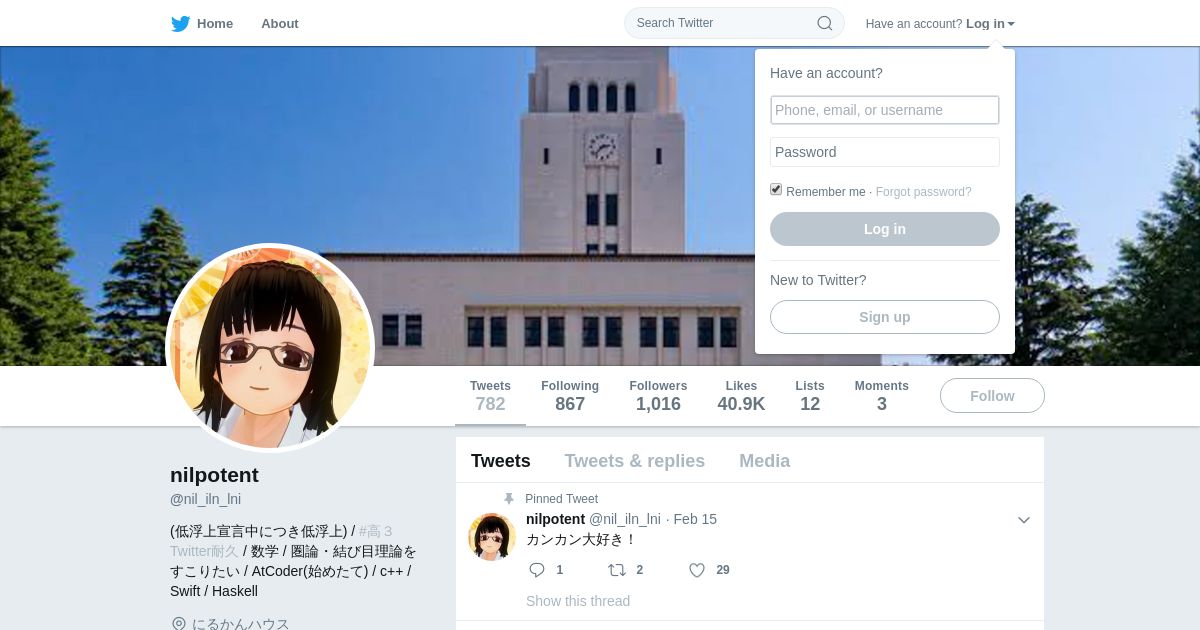The image size is (1200, 630).
Task: Switch to the Media tab
Action: [764, 461]
